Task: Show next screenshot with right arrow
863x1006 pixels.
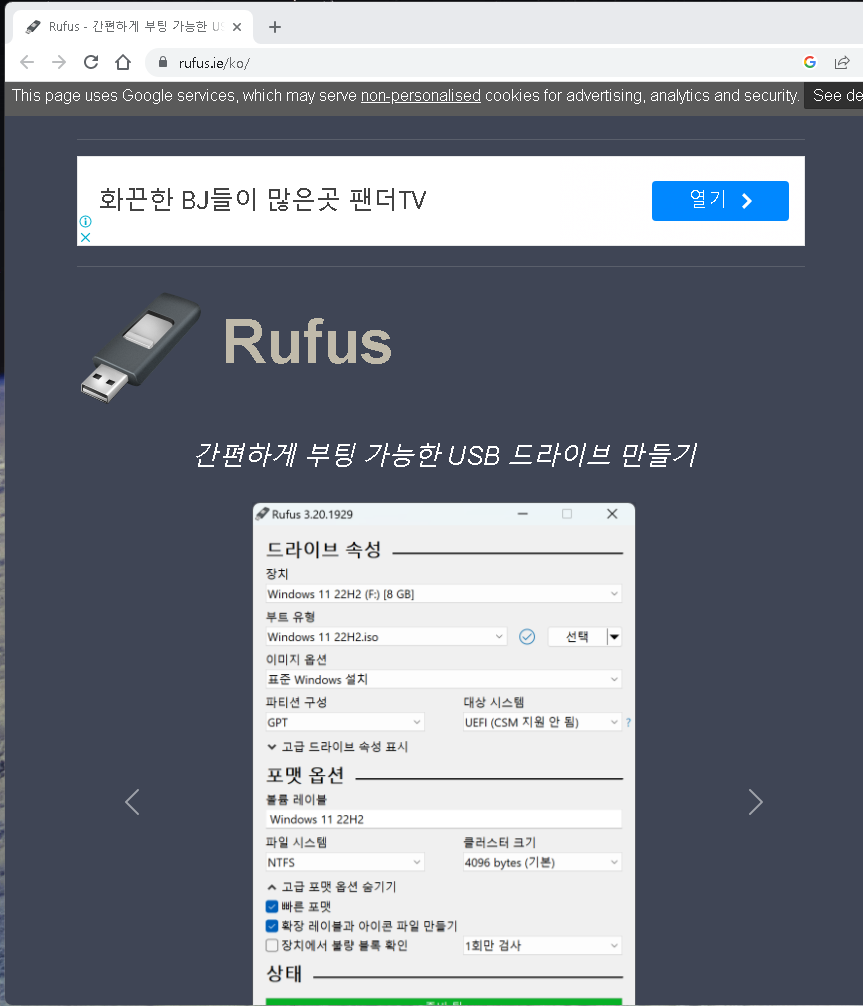Action: point(755,801)
